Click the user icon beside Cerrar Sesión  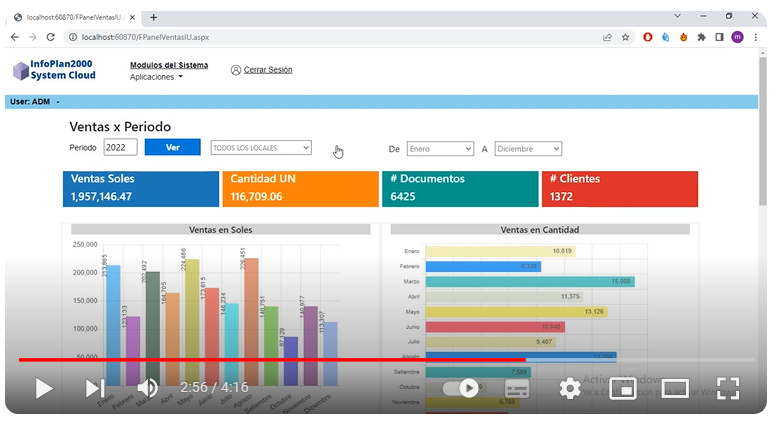[x=236, y=70]
